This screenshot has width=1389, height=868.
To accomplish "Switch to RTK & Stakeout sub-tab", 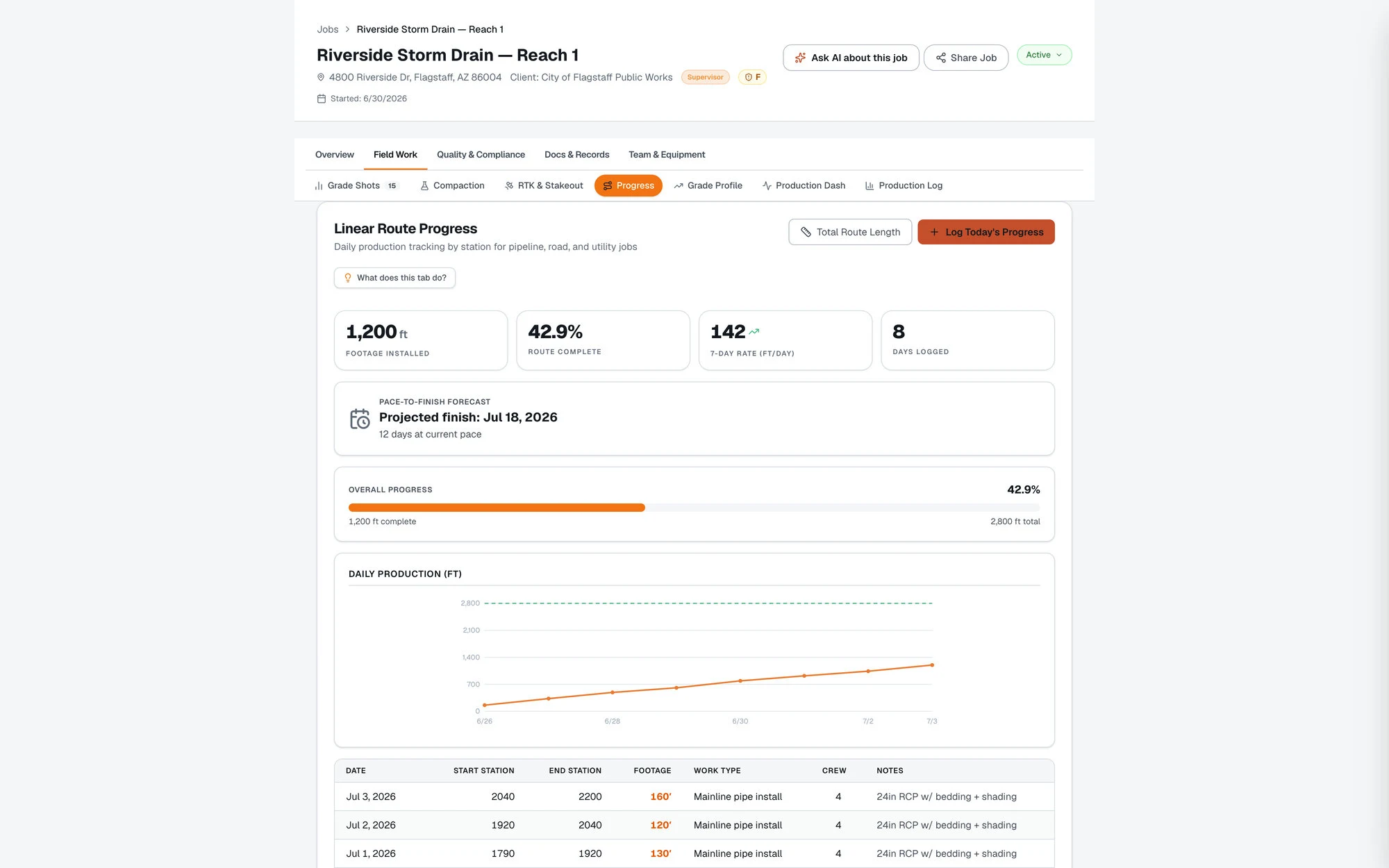I will coord(544,185).
